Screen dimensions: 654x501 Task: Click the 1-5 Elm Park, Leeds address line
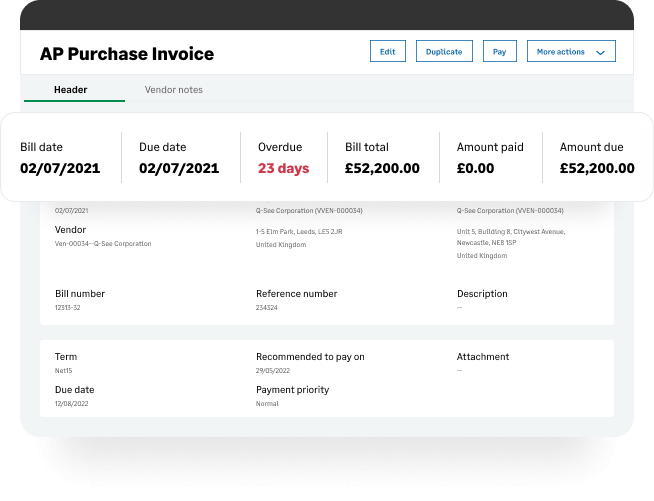[x=299, y=232]
